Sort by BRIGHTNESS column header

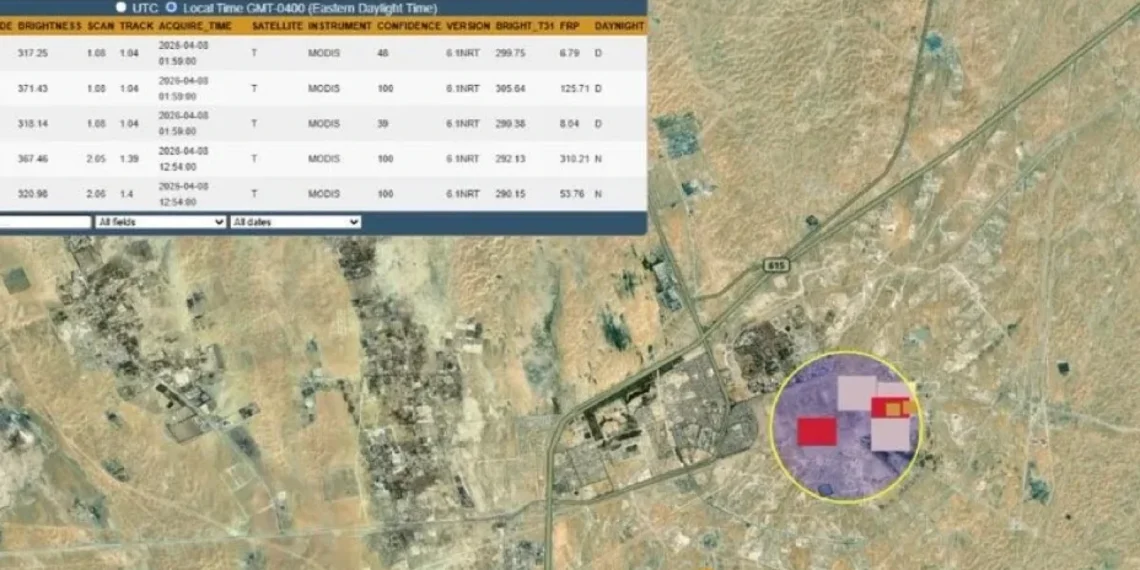(x=49, y=25)
